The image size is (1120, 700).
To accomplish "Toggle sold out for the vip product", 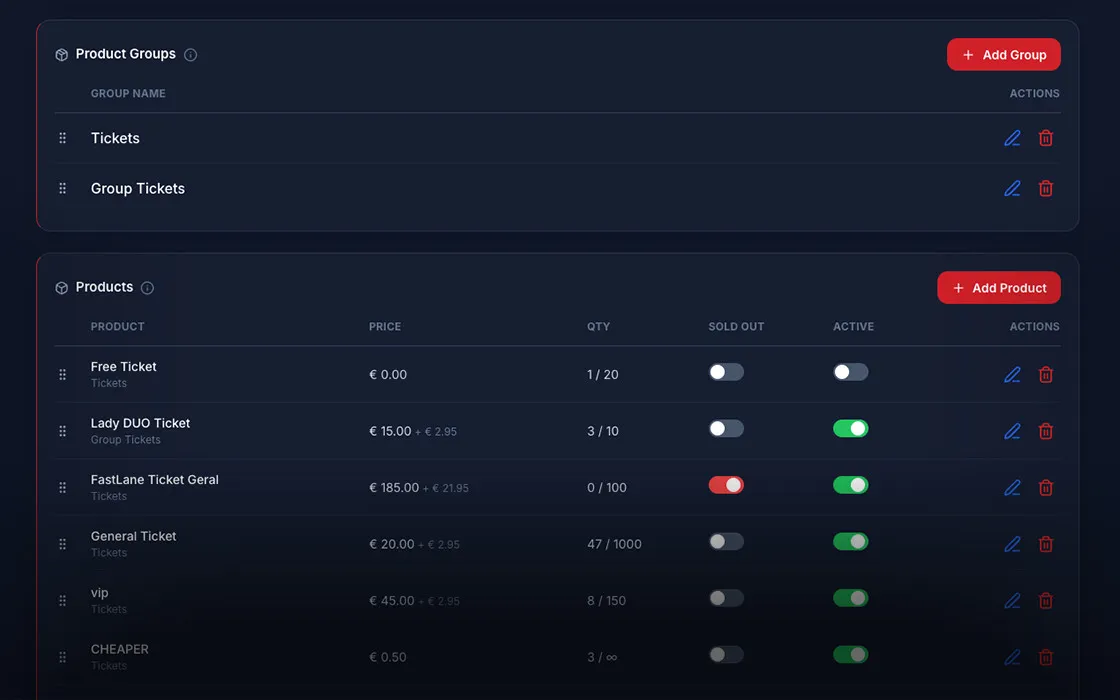I will point(726,598).
